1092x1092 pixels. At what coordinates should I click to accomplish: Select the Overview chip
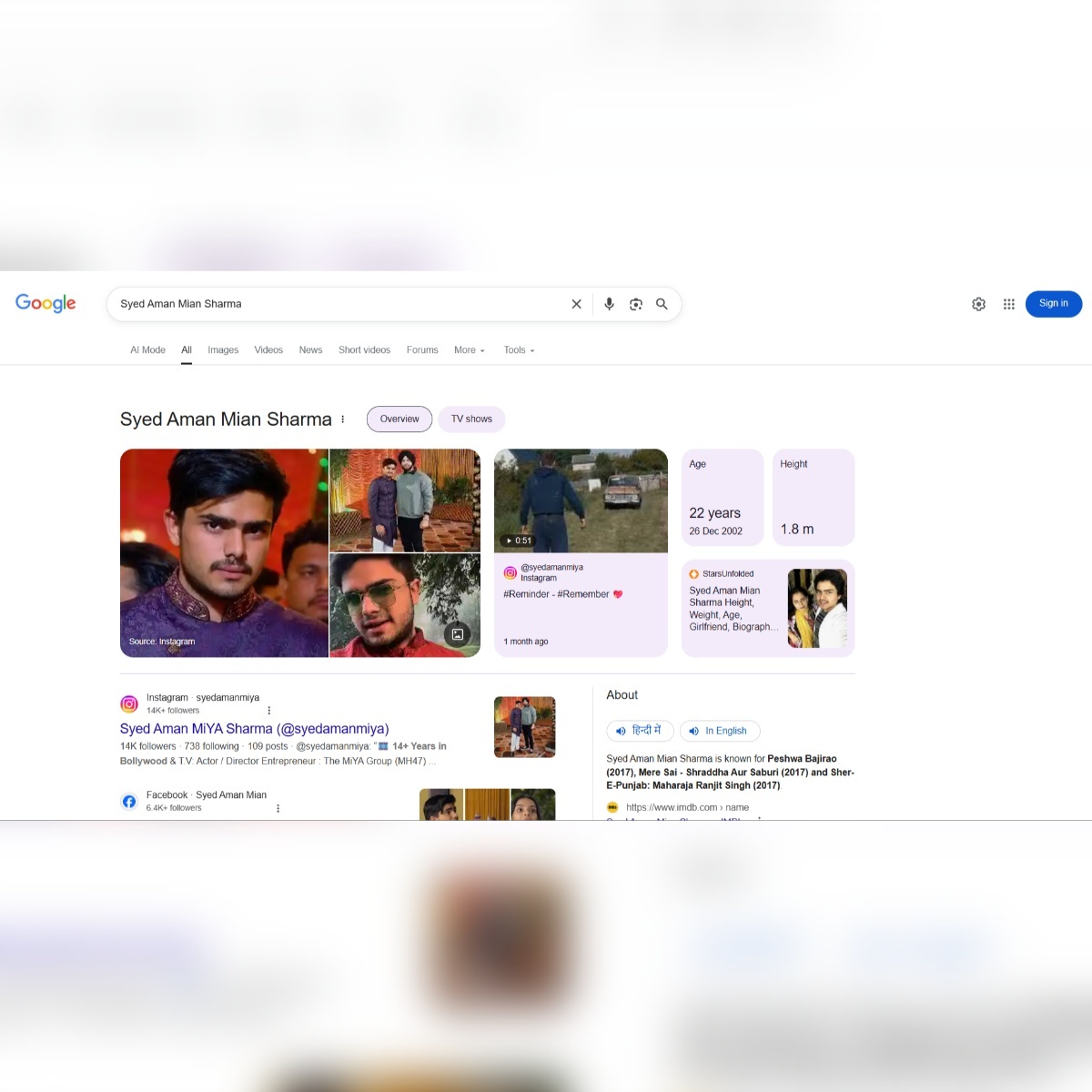click(399, 420)
